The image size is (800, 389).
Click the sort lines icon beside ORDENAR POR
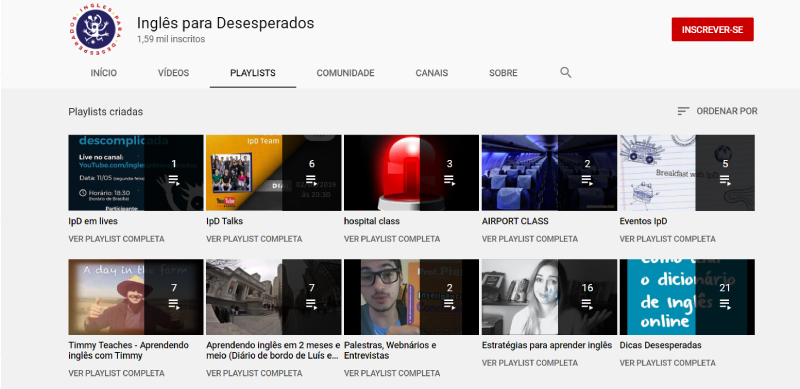point(683,111)
